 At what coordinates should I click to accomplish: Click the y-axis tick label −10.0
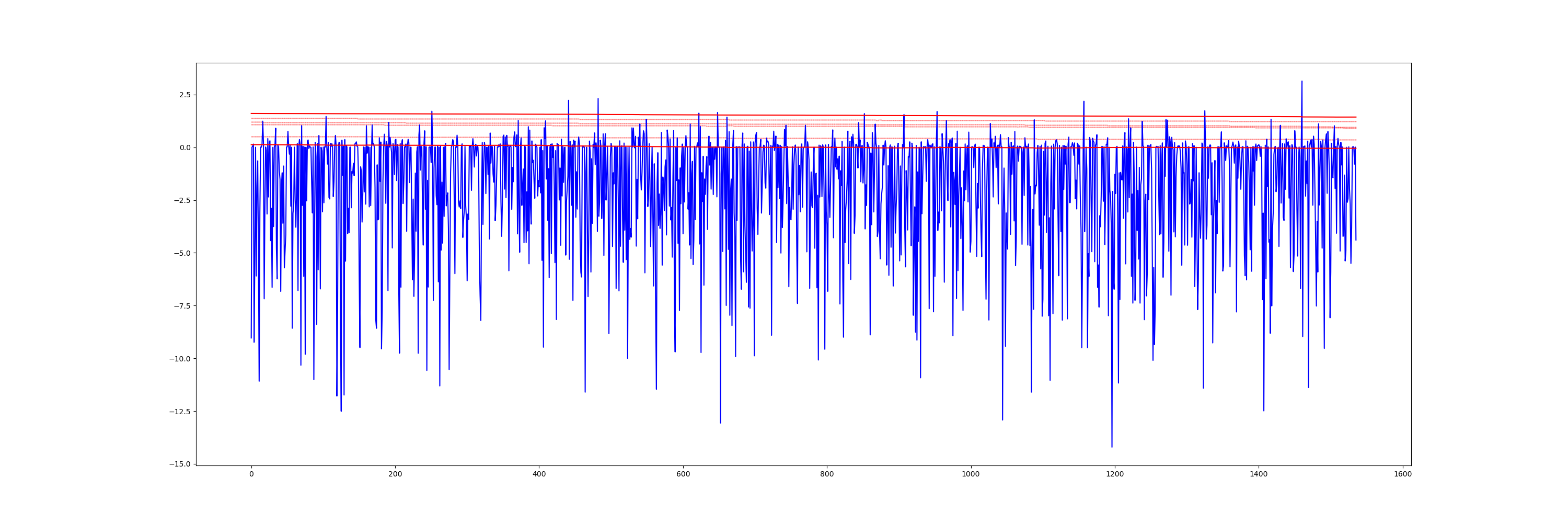click(x=180, y=359)
